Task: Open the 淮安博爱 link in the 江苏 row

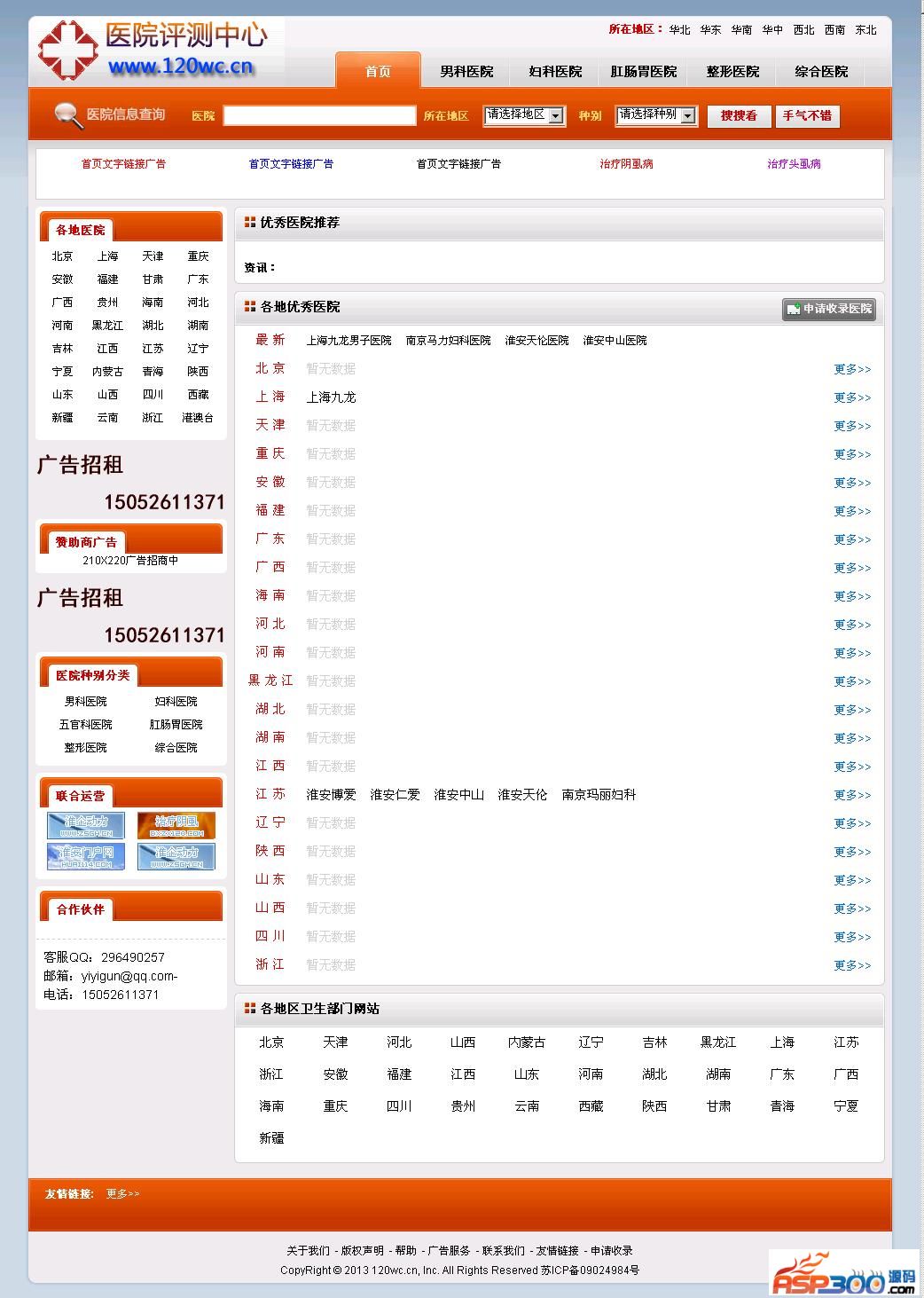Action: point(332,795)
